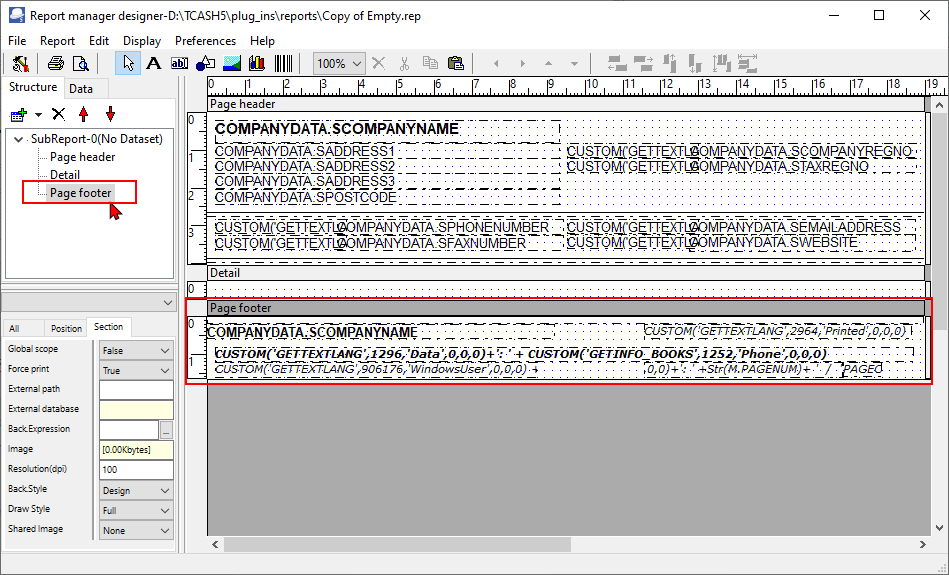Image resolution: width=949 pixels, height=575 pixels.
Task: Collapse the SubReport-0 tree node
Action: coord(19,139)
